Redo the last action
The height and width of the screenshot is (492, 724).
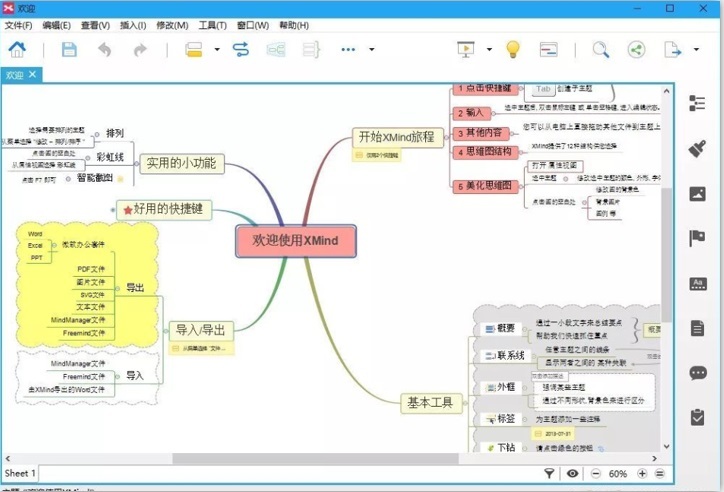coord(140,49)
